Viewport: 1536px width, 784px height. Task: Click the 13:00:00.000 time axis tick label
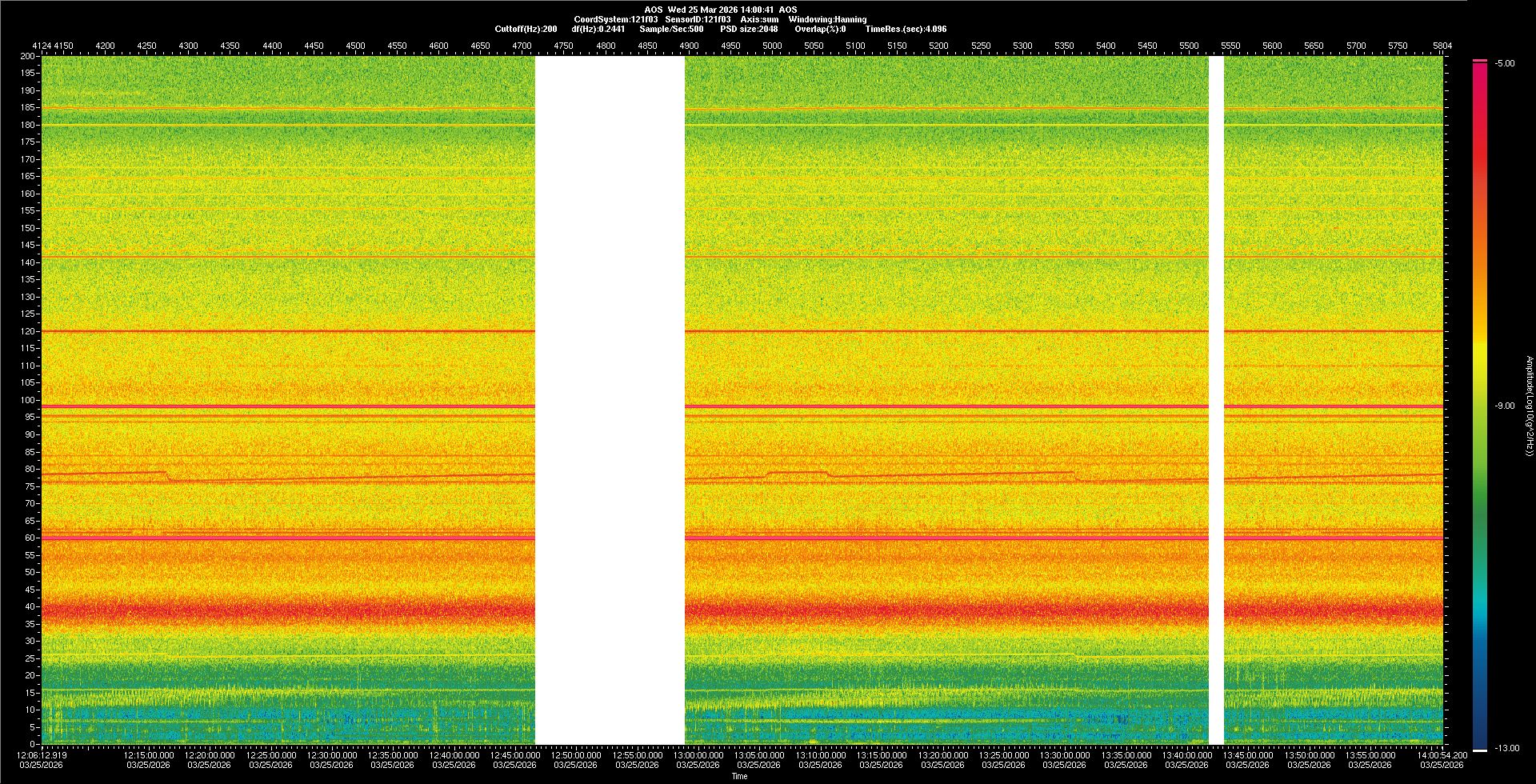click(698, 755)
